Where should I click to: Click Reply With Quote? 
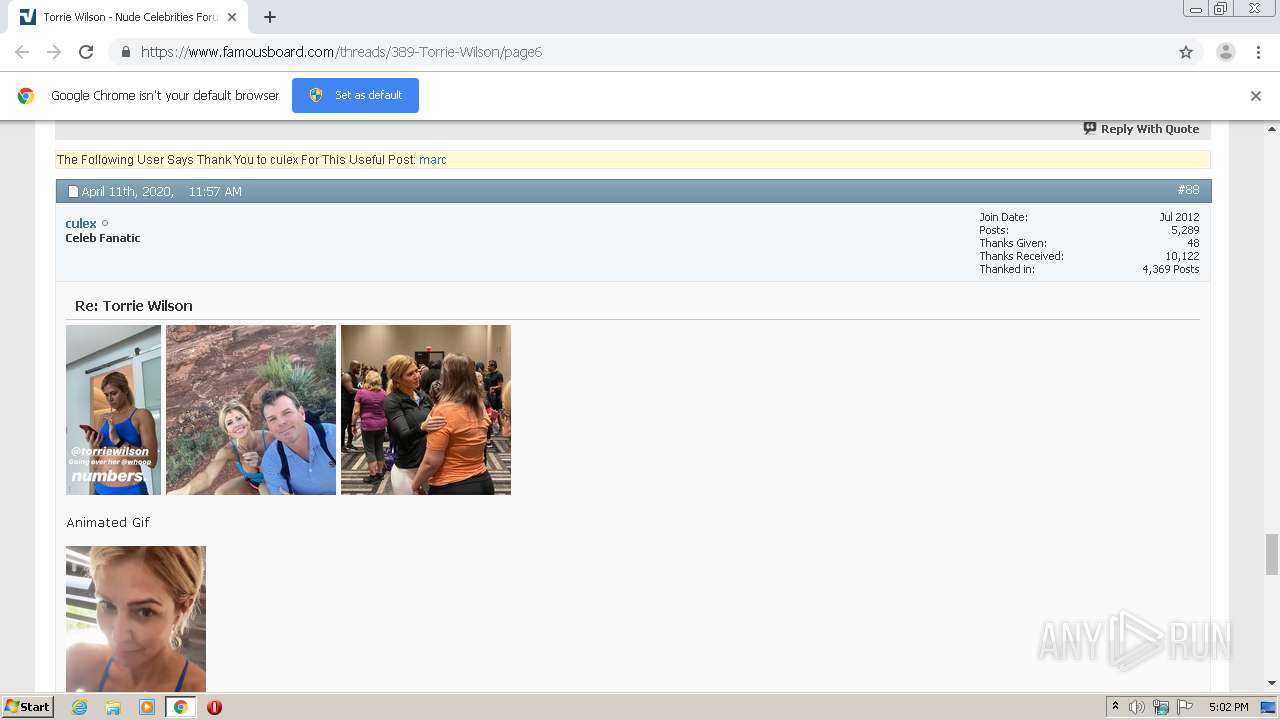tap(1141, 129)
